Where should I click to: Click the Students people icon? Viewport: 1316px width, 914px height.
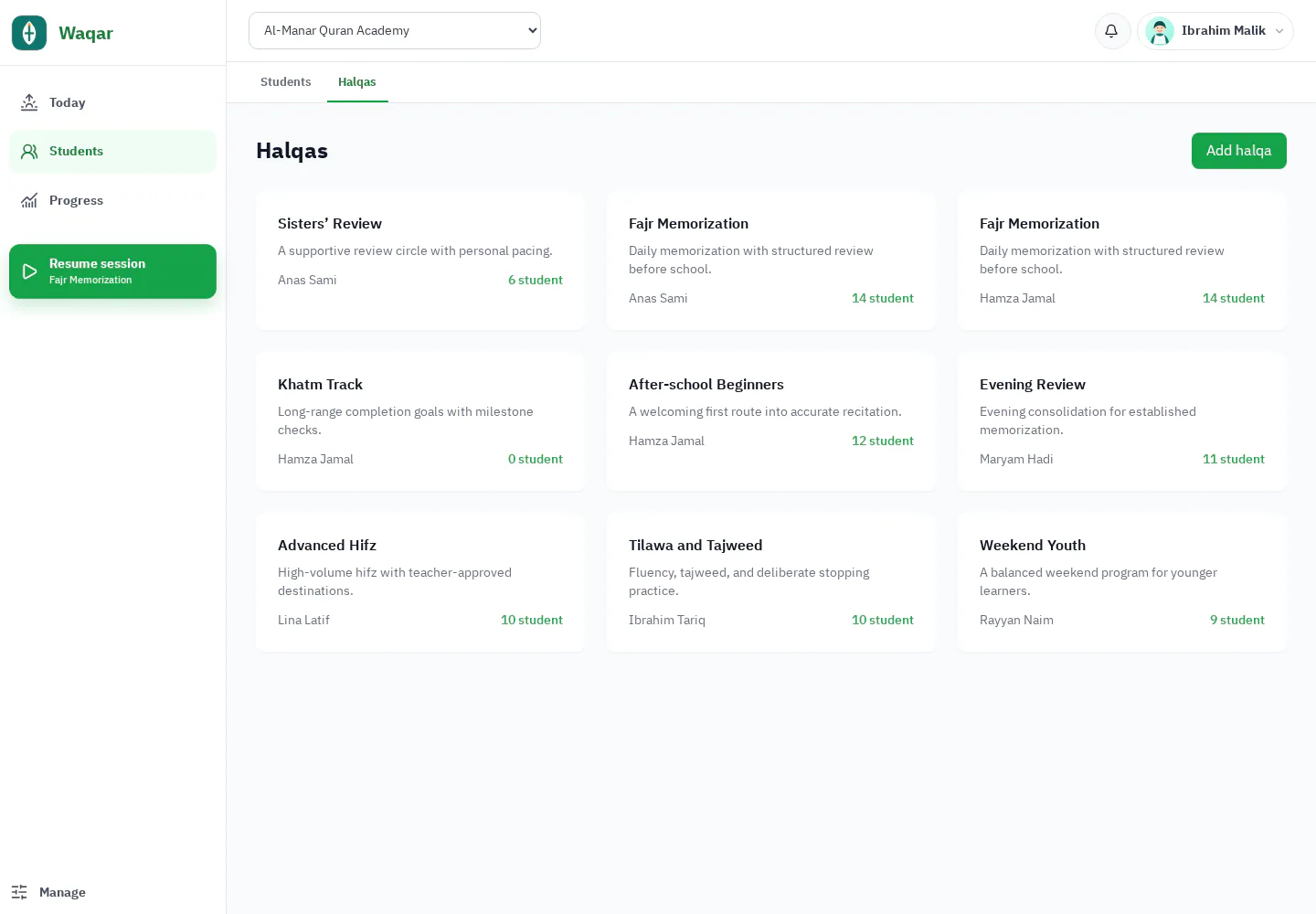(29, 151)
